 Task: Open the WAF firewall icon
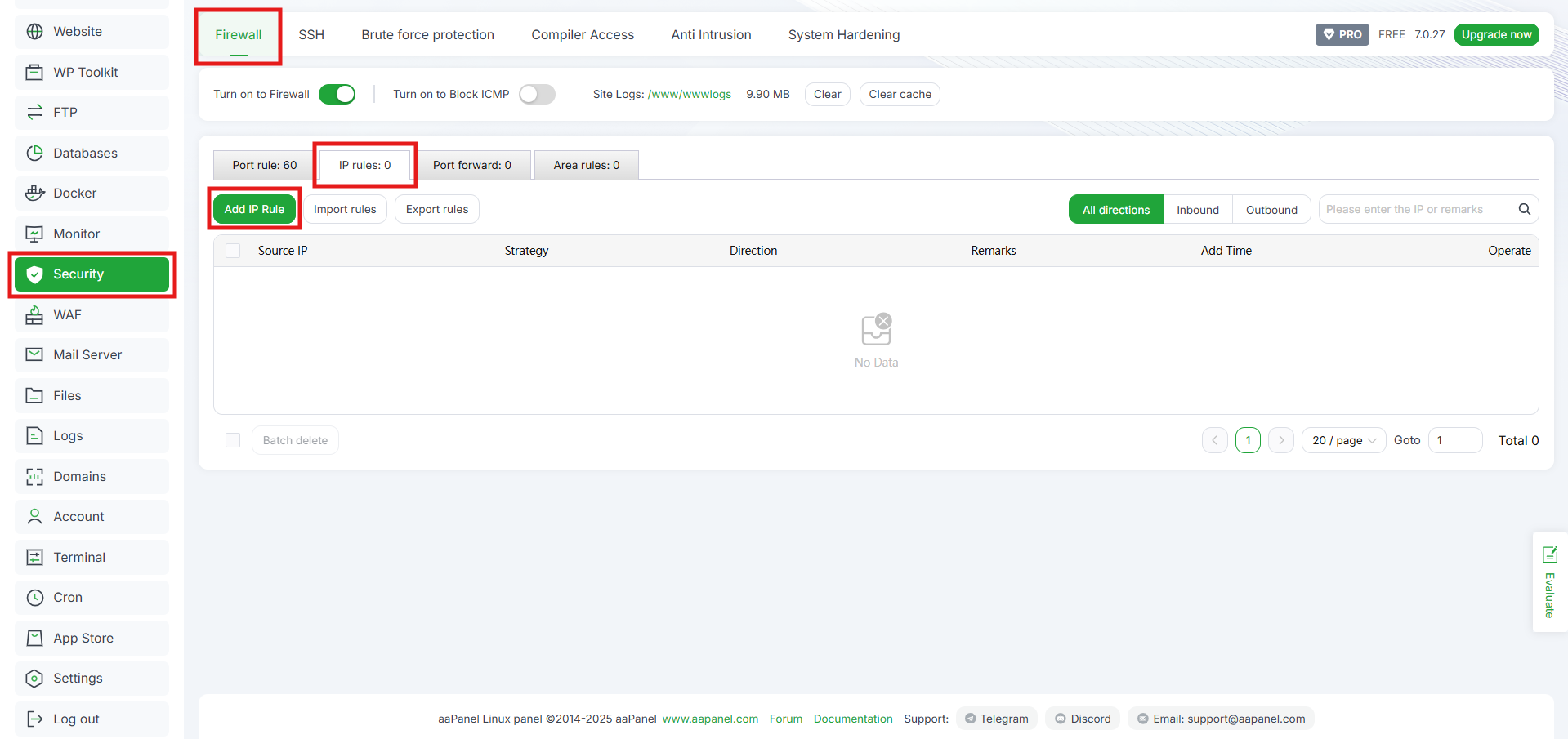pos(34,314)
